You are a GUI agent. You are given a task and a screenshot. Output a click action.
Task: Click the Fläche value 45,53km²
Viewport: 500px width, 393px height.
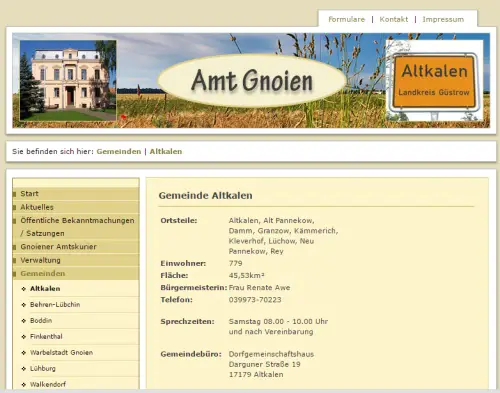pyautogui.click(x=246, y=275)
